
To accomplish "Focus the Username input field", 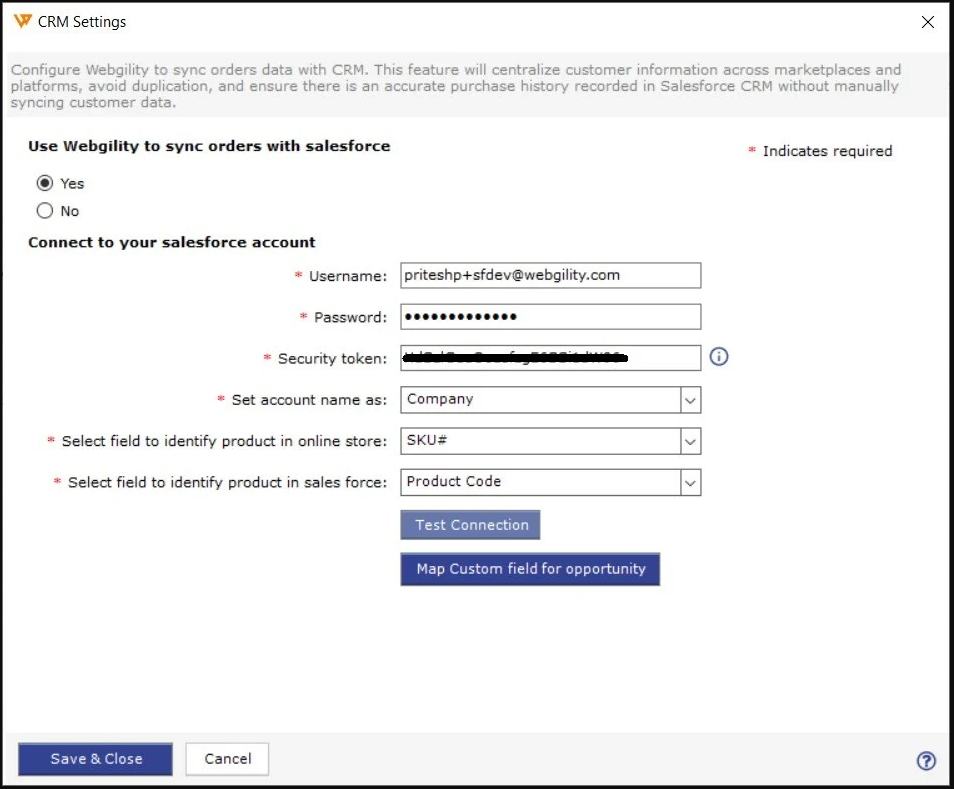I will click(x=550, y=275).
